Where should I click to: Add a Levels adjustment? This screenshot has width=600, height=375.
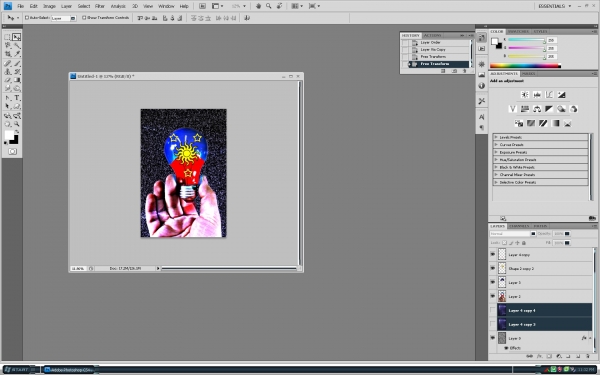pos(537,95)
